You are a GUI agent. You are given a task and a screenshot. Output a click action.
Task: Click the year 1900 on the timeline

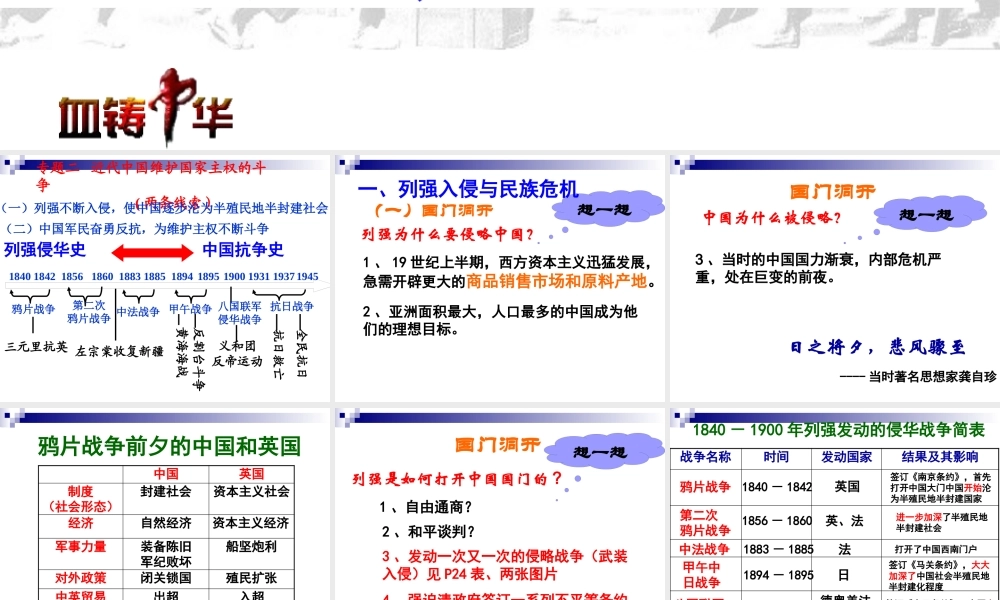[x=234, y=277]
